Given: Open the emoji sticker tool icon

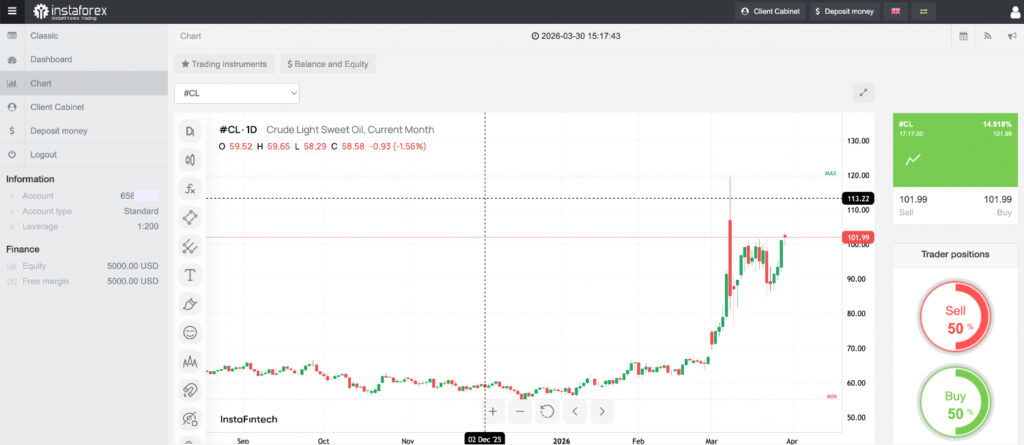Looking at the screenshot, I should click(x=190, y=333).
